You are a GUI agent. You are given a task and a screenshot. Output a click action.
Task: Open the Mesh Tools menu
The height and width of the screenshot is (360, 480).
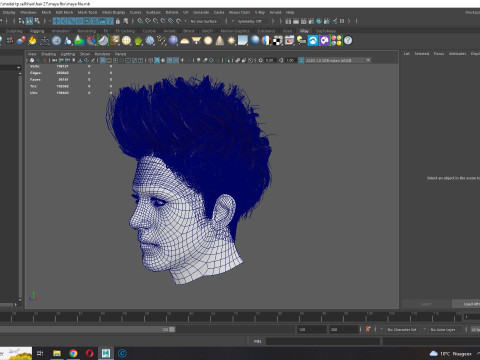point(87,12)
